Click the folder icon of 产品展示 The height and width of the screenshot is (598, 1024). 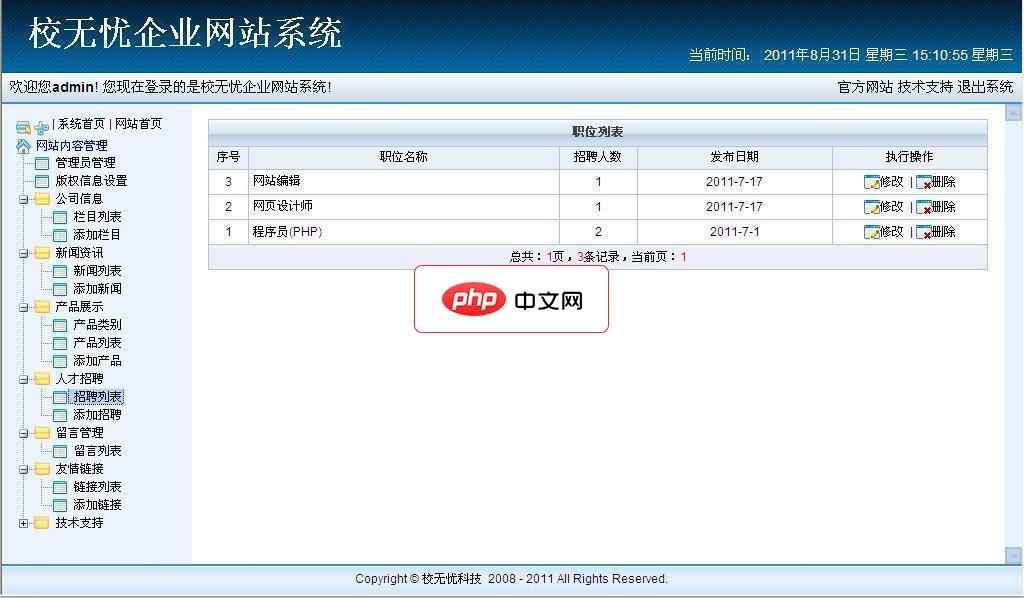pos(42,307)
